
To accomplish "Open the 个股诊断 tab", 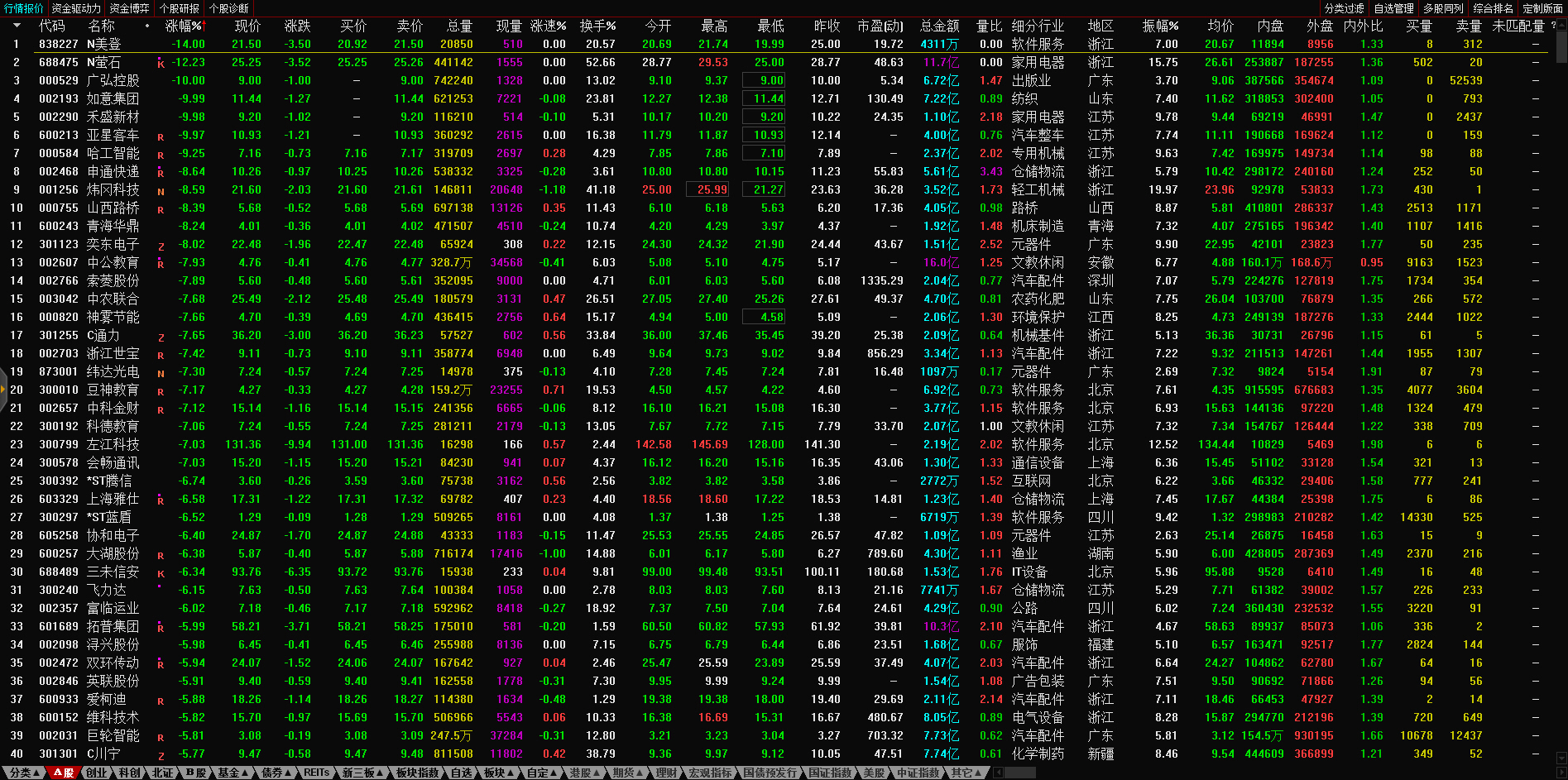I will click(229, 8).
